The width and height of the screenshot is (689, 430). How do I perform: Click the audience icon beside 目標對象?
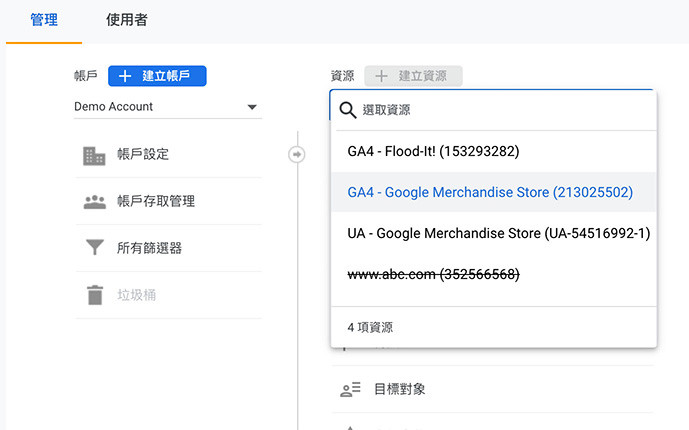click(x=350, y=389)
